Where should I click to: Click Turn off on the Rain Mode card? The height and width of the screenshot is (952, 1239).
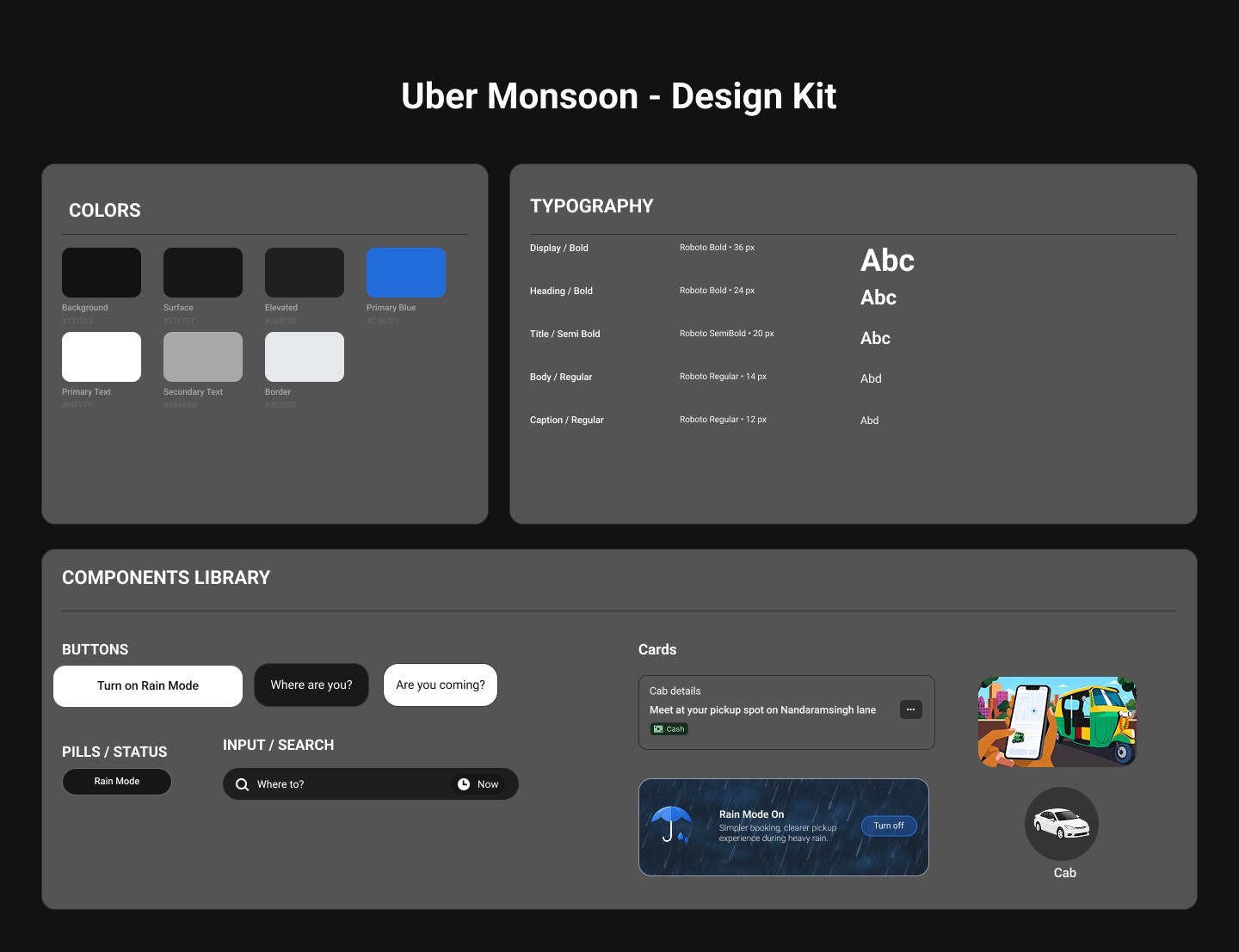(889, 826)
